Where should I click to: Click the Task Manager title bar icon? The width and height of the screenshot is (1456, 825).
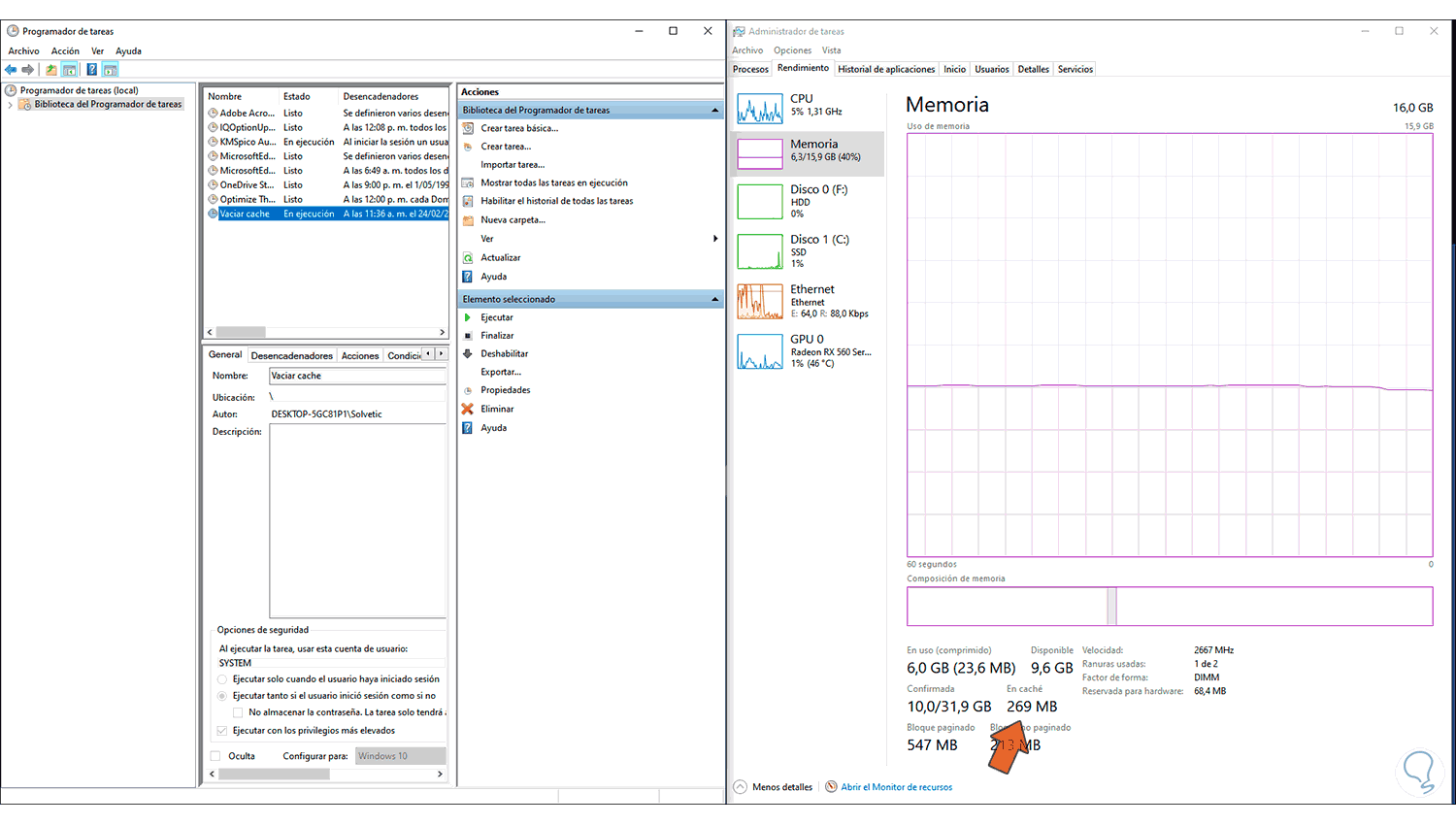click(x=739, y=31)
